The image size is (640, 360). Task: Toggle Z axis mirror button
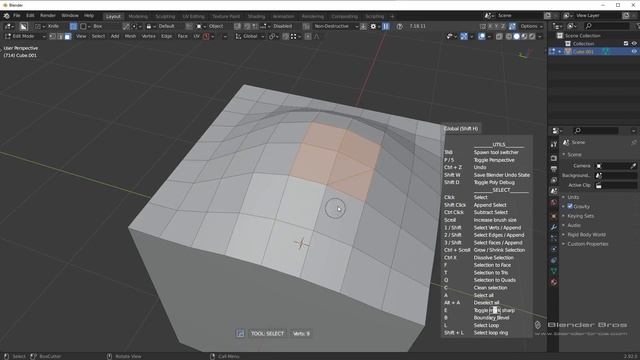click(503, 26)
